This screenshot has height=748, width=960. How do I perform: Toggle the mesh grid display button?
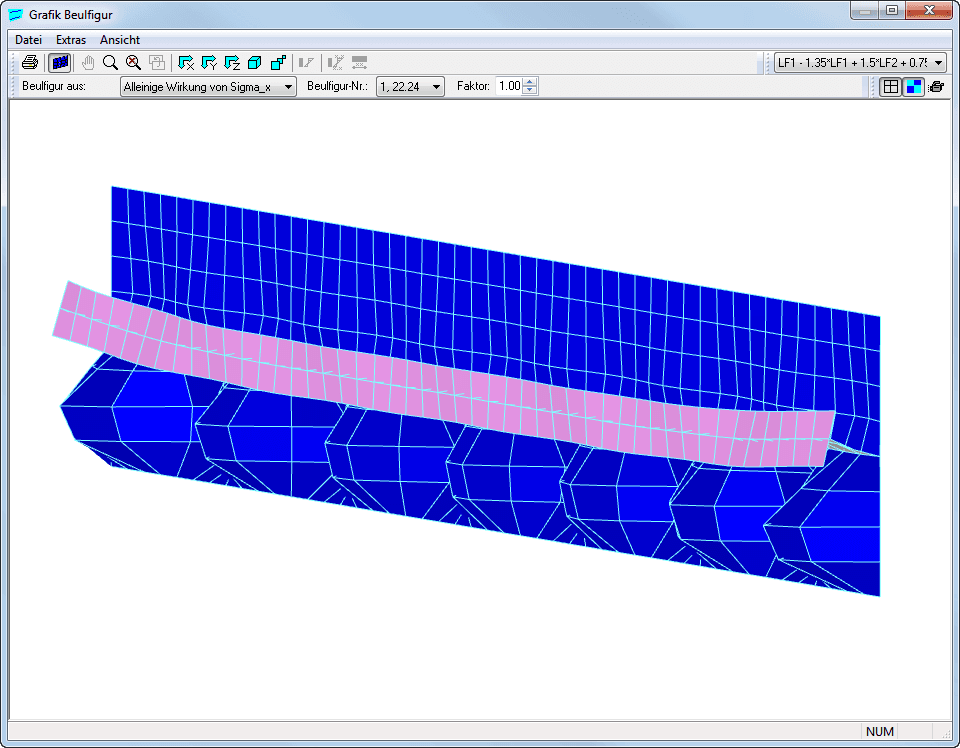coord(891,87)
